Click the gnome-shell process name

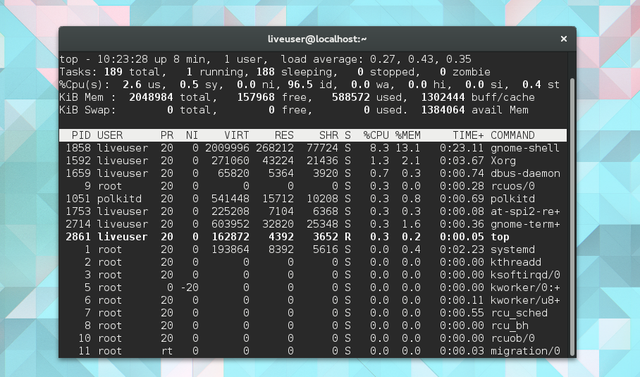(x=525, y=148)
